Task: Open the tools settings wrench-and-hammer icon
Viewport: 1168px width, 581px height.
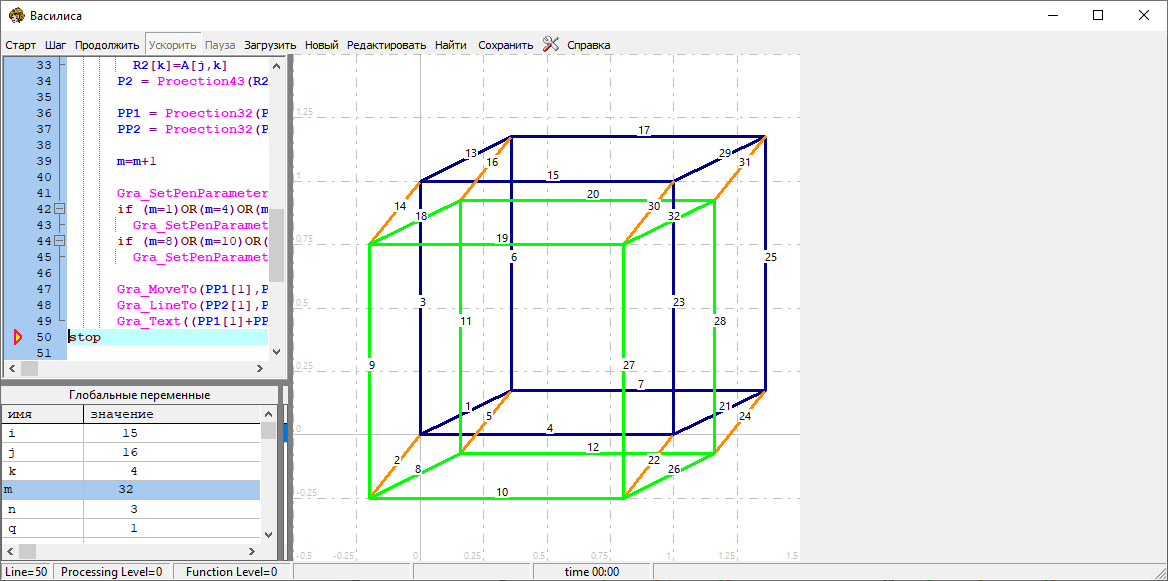Action: pos(551,45)
